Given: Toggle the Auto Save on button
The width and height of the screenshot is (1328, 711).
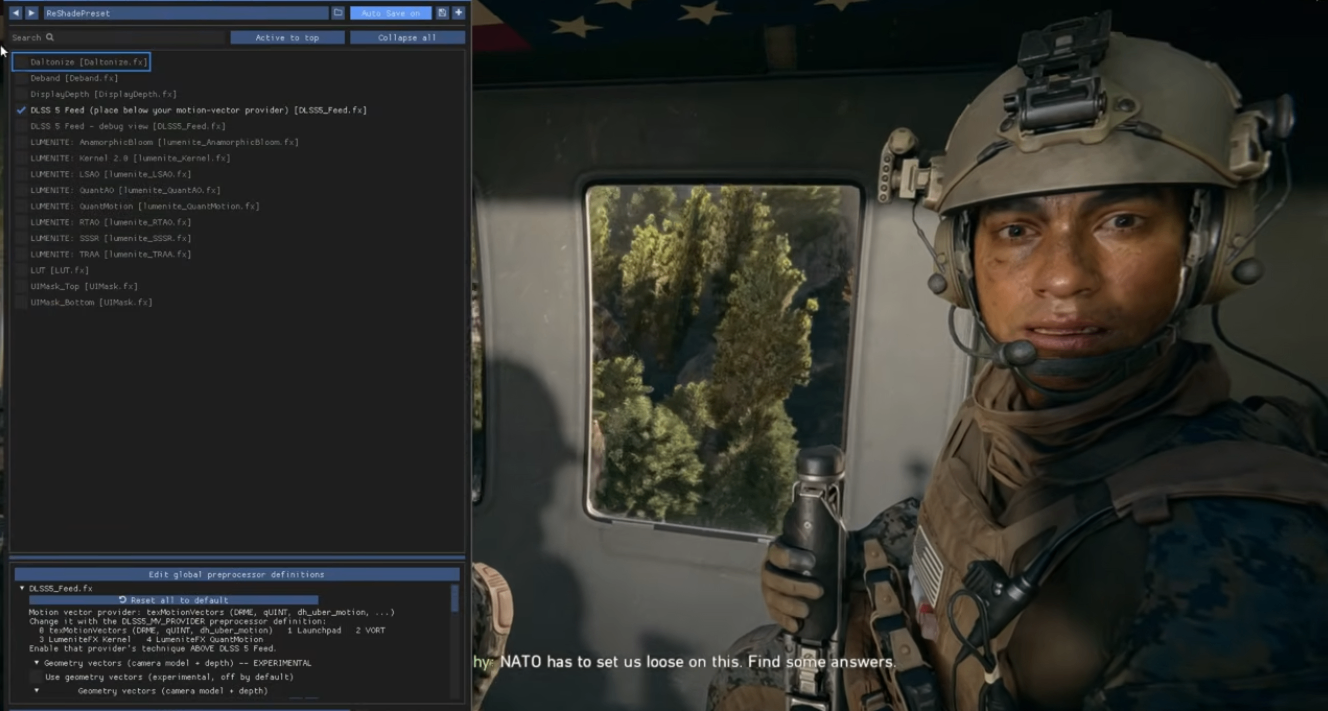Looking at the screenshot, I should pos(391,13).
